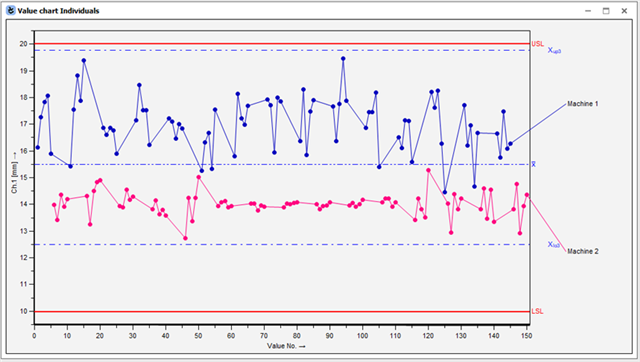This screenshot has height=362, width=640.
Task: Click the Value chart Individuals window icon
Action: [11, 11]
